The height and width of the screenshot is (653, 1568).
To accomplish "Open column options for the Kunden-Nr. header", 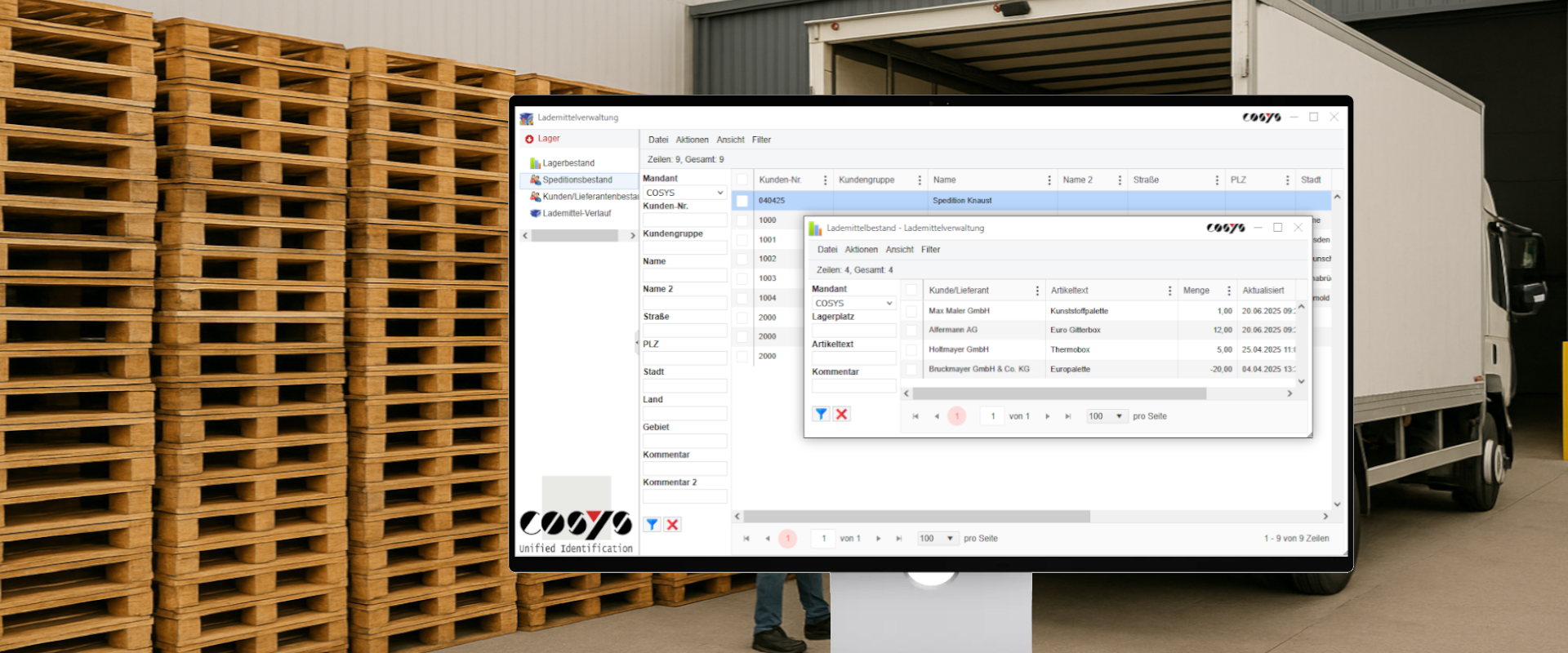I will 825,180.
